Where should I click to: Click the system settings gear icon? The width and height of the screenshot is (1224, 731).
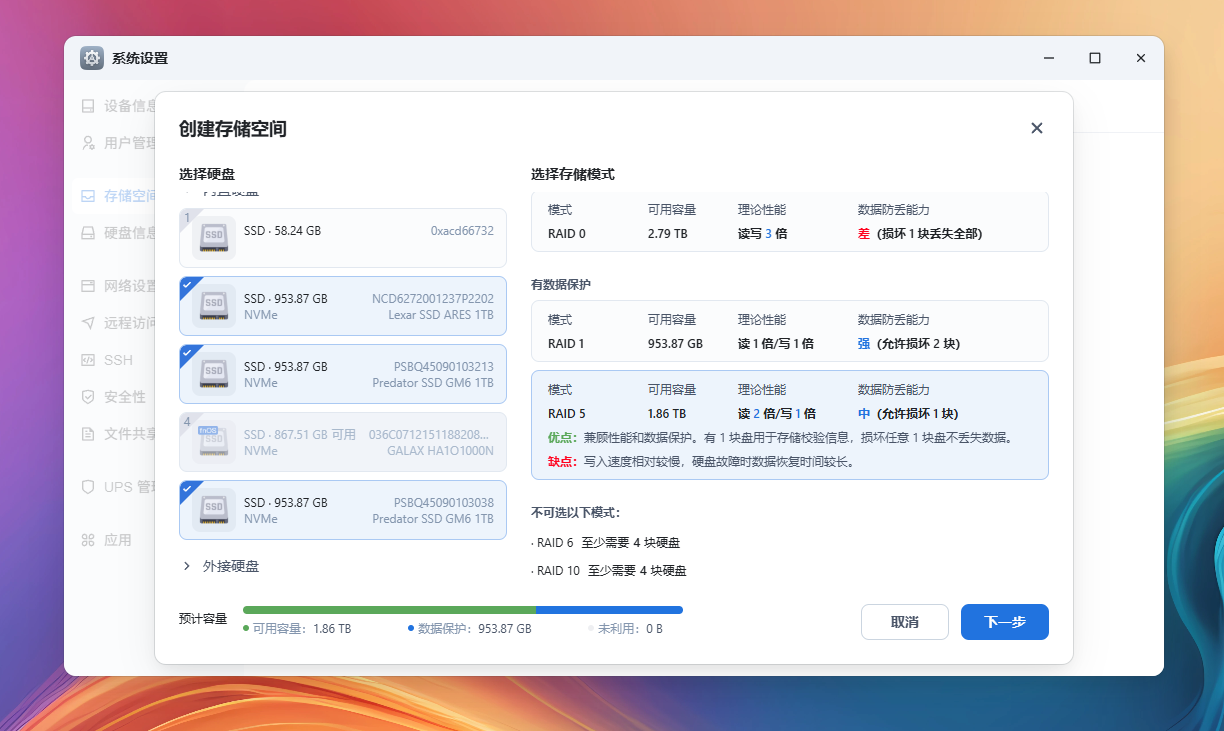92,58
